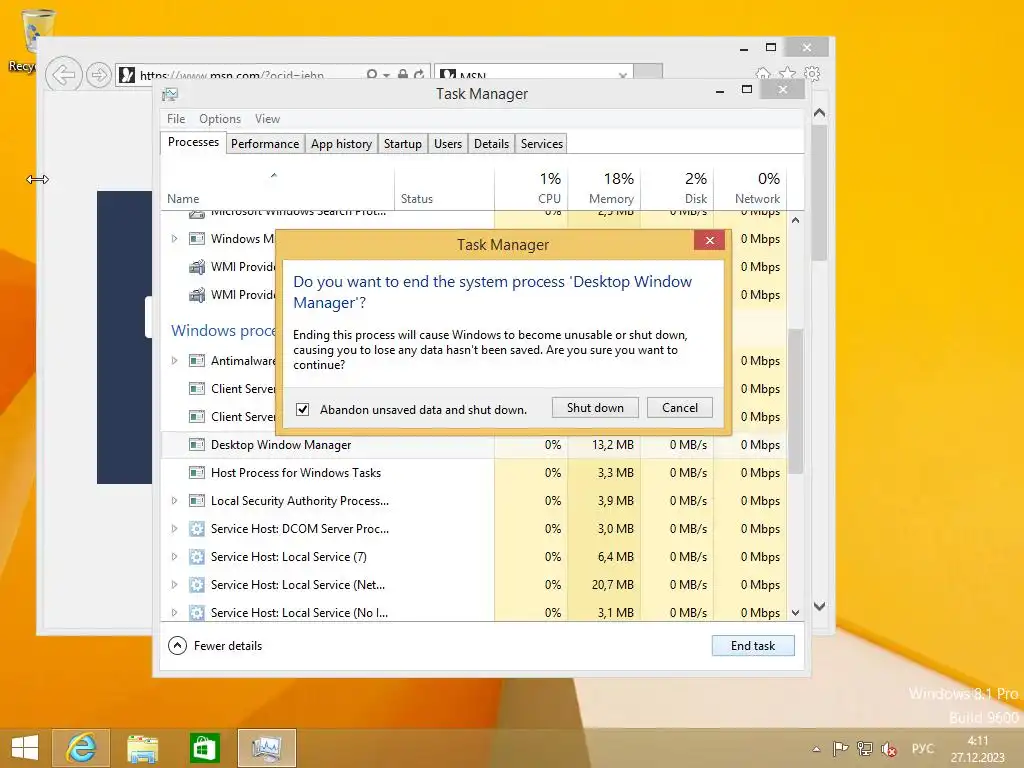Select Host Process for Windows Tasks row

coord(473,473)
